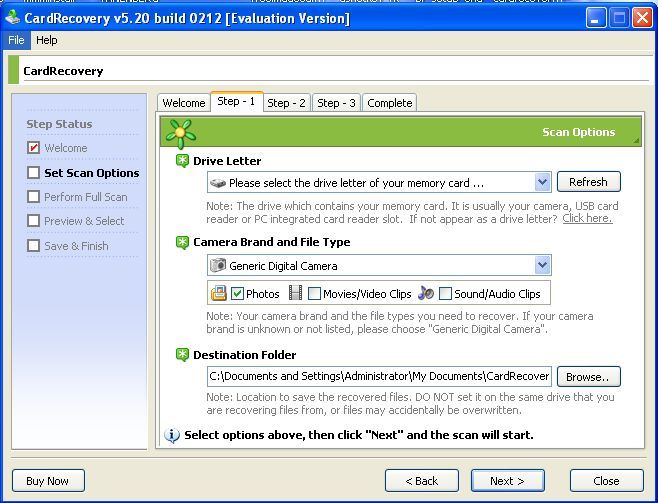Click the music notes Sound icon
658x503 pixels.
point(426,293)
